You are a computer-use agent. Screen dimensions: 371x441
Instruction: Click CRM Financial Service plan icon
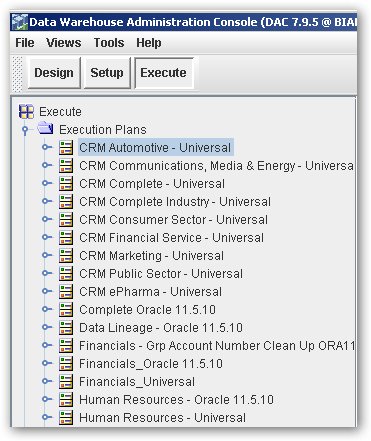[66, 237]
